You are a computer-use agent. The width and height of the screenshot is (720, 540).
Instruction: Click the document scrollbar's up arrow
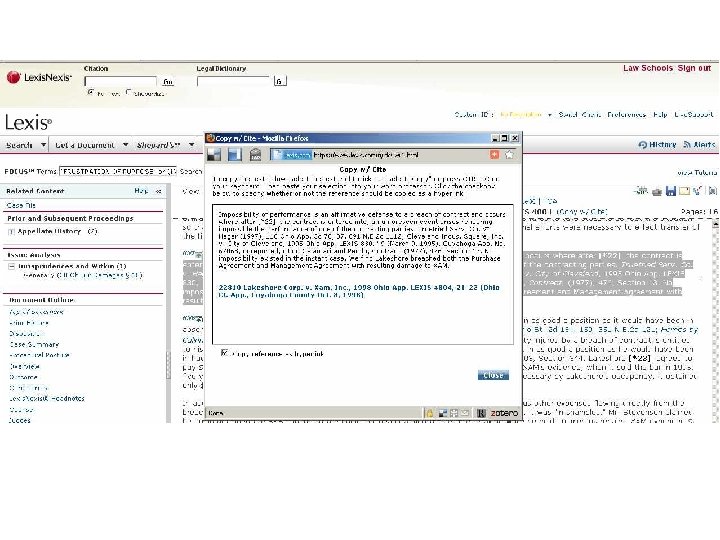click(715, 224)
